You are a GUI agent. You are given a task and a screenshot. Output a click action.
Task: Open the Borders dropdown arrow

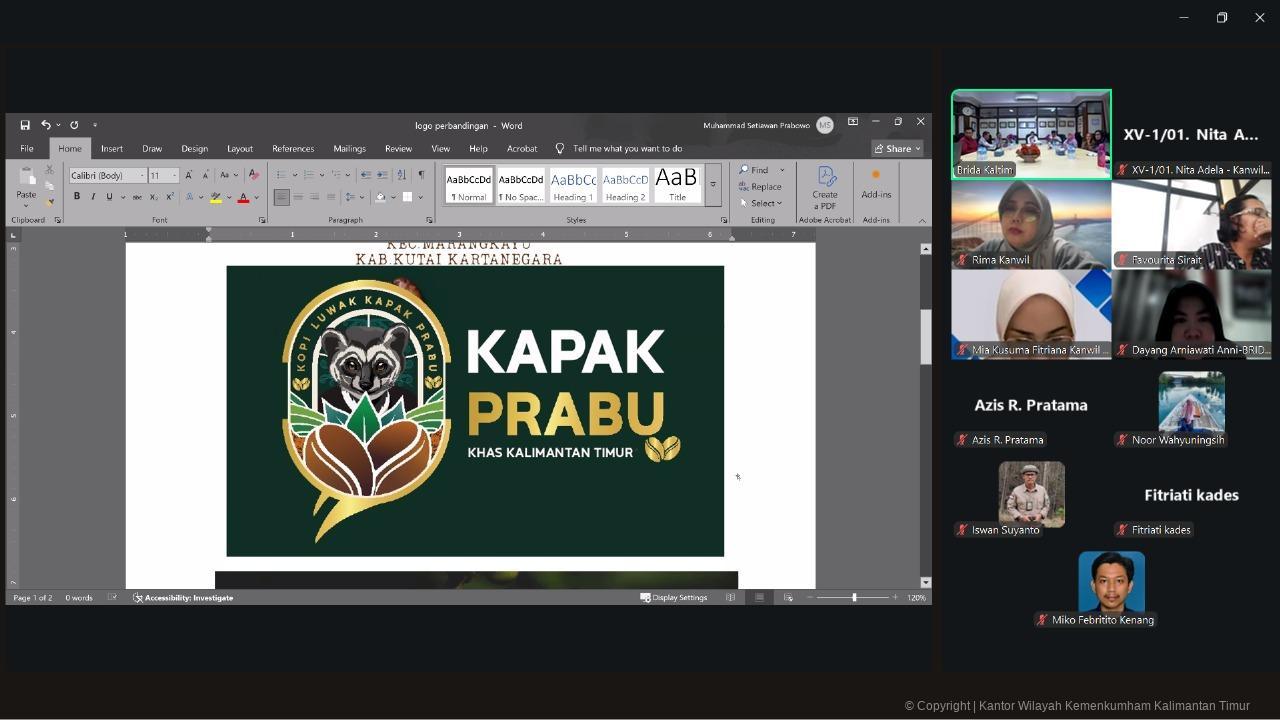422,197
